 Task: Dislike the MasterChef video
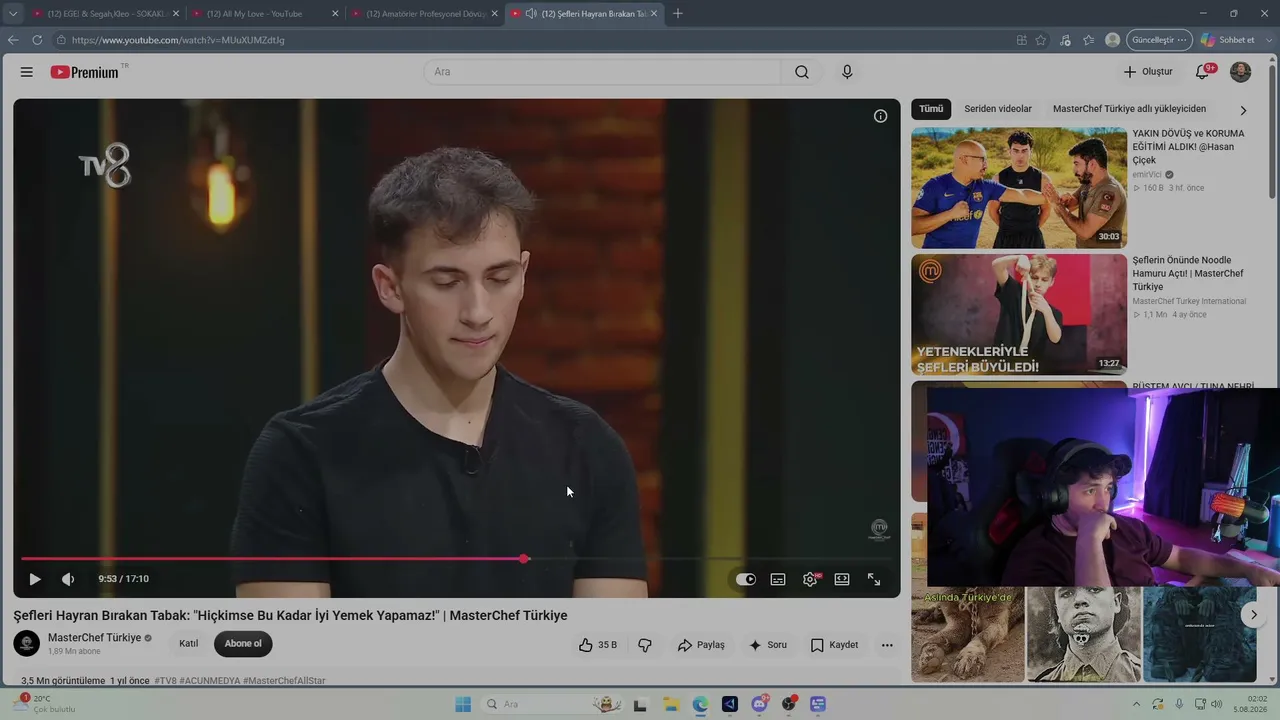click(x=645, y=645)
